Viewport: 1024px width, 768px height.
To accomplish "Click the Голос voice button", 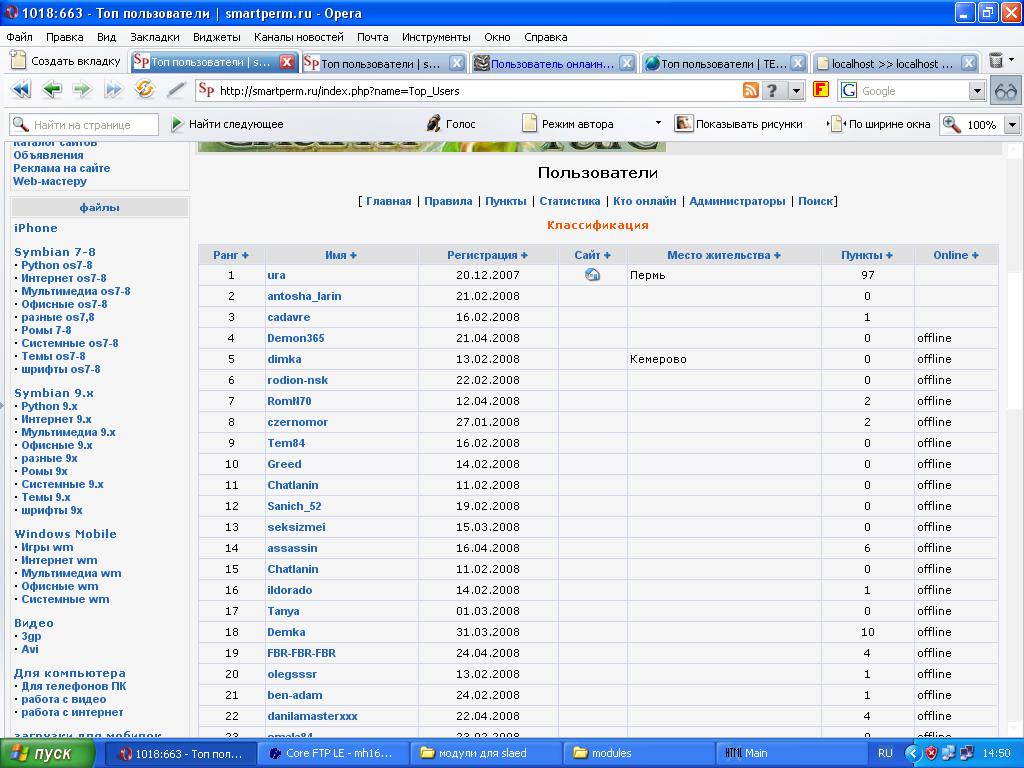I will coord(451,124).
